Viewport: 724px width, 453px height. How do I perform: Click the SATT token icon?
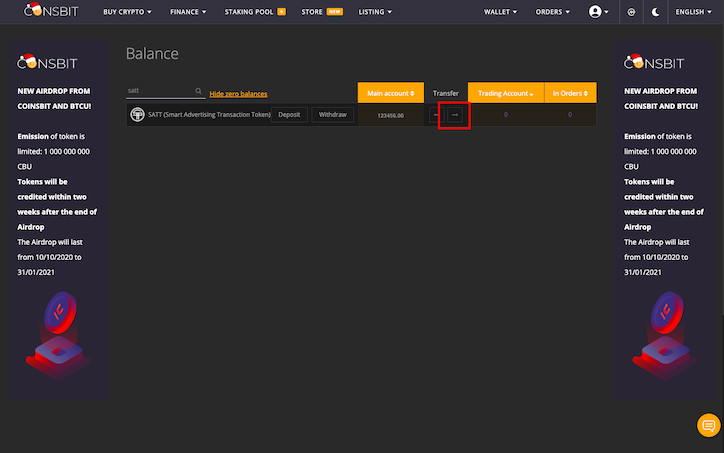[x=137, y=115]
